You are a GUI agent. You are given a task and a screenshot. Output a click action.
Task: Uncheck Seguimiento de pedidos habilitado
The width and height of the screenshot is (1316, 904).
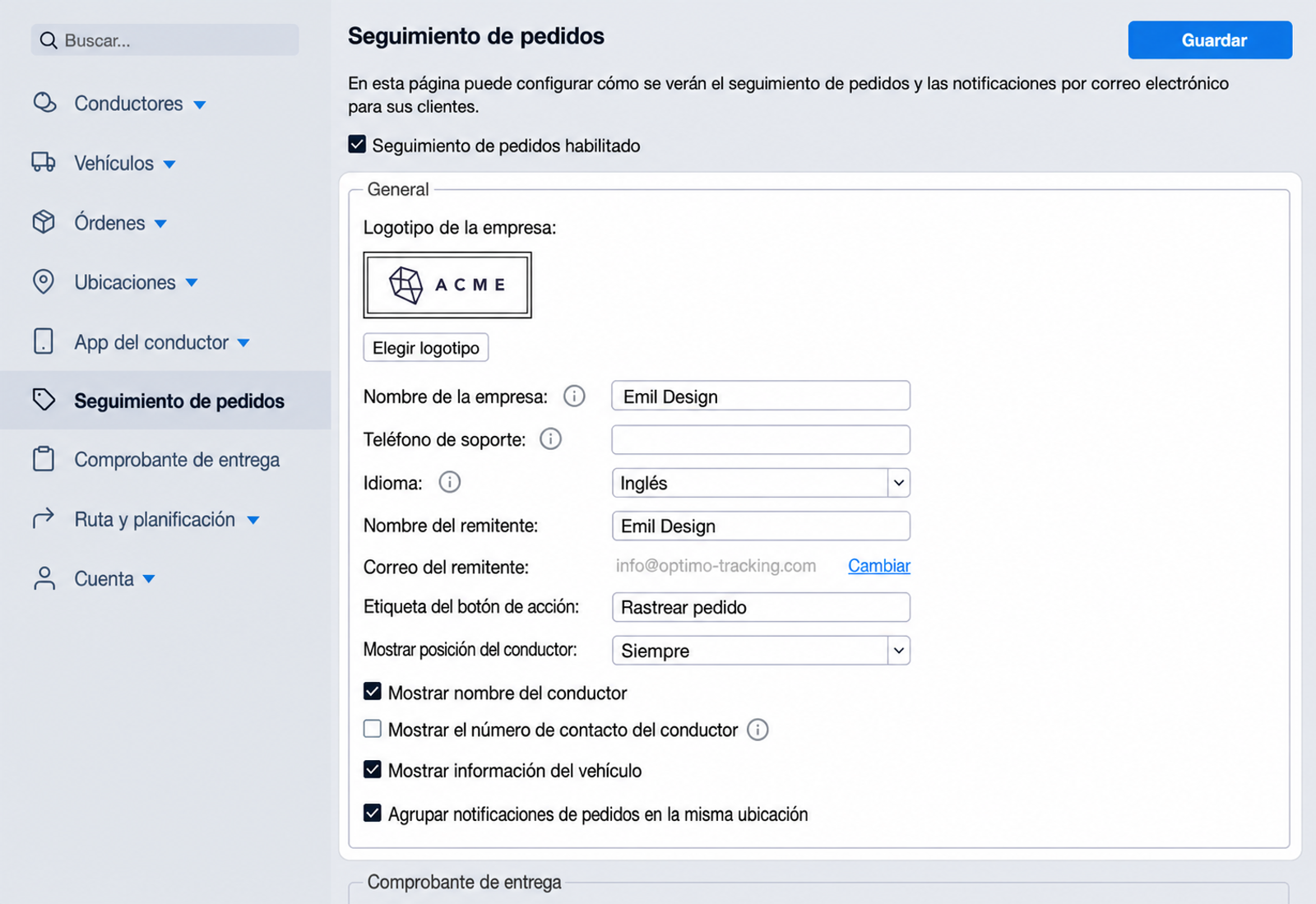357,145
